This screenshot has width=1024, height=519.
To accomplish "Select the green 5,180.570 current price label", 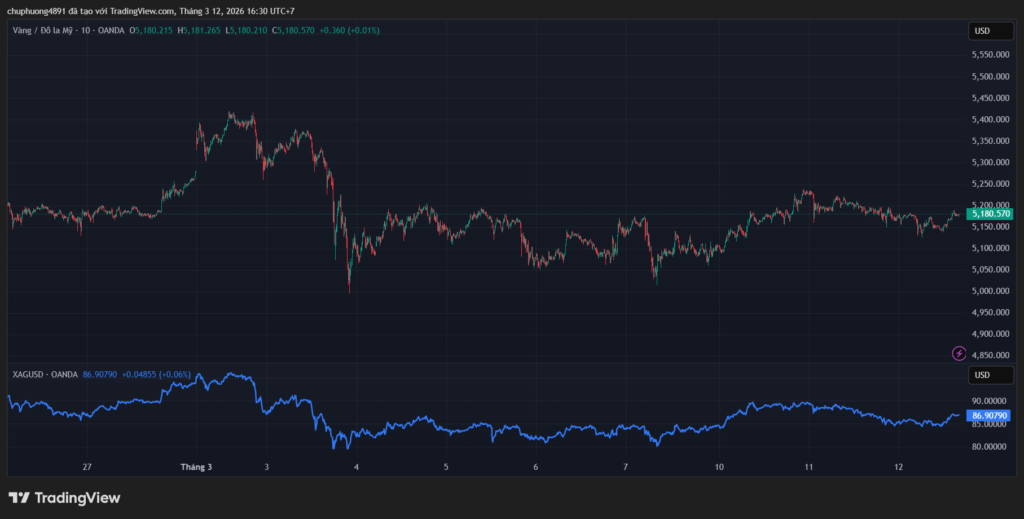I will click(x=990, y=214).
